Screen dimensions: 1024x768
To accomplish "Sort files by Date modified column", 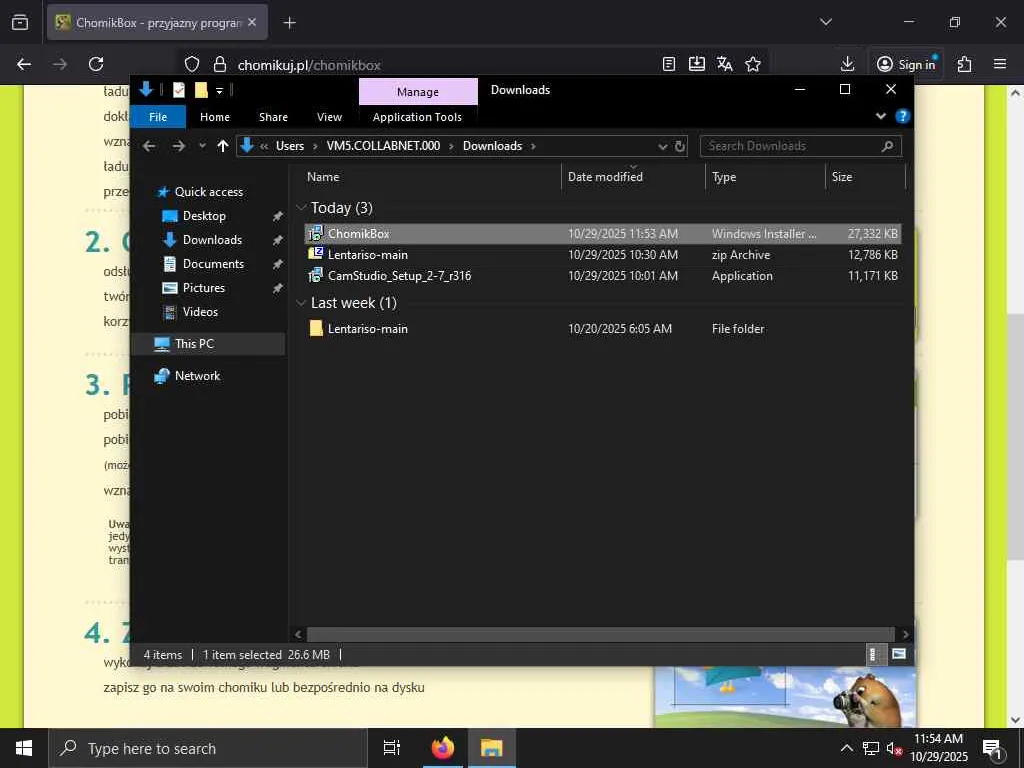I will click(633, 177).
